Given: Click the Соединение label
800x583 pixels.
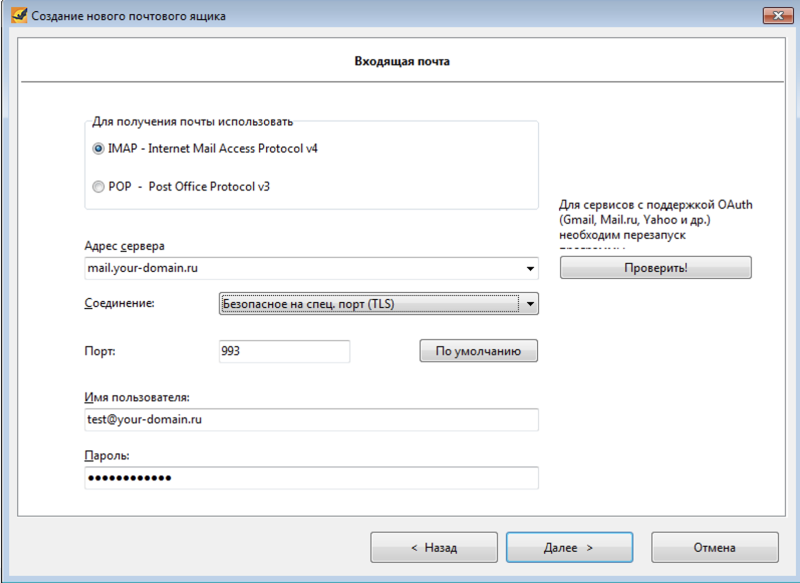Looking at the screenshot, I should (120, 303).
